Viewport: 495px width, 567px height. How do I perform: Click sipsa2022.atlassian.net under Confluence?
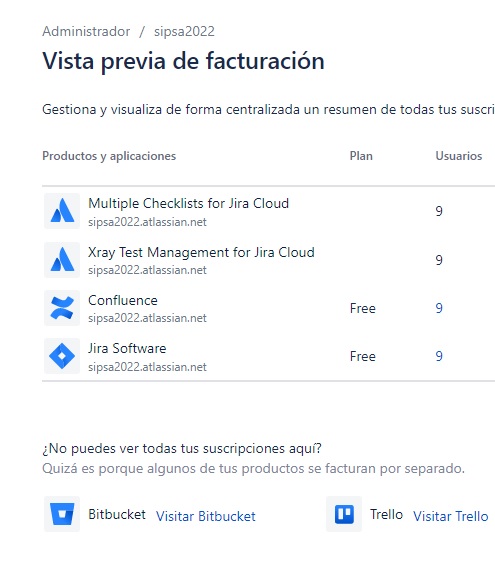[x=148, y=318]
